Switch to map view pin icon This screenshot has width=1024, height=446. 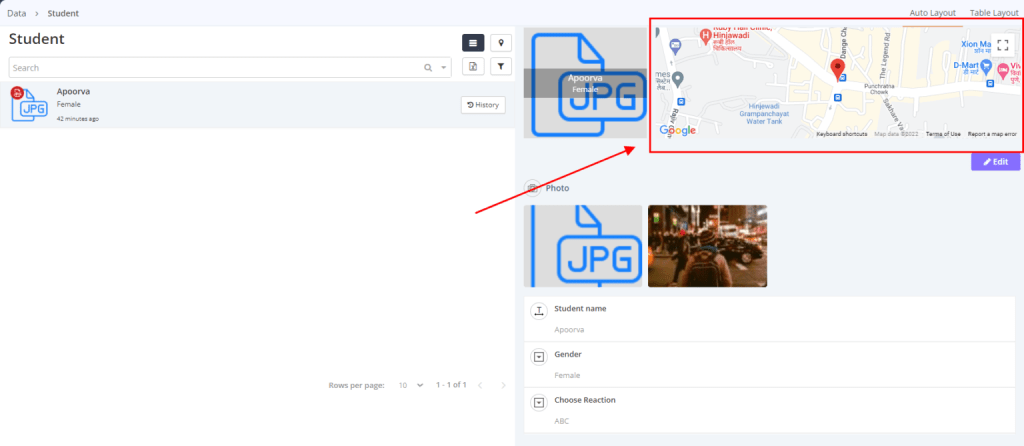tap(501, 42)
